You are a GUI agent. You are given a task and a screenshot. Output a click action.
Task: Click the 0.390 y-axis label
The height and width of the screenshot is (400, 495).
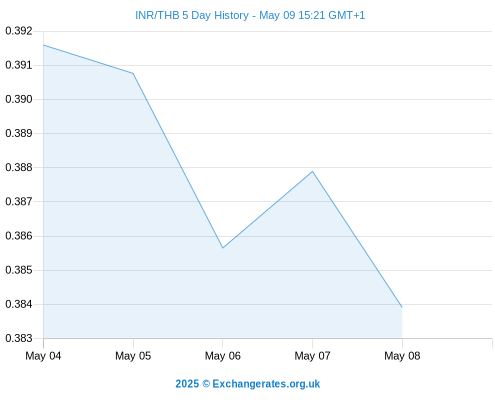tap(19, 99)
